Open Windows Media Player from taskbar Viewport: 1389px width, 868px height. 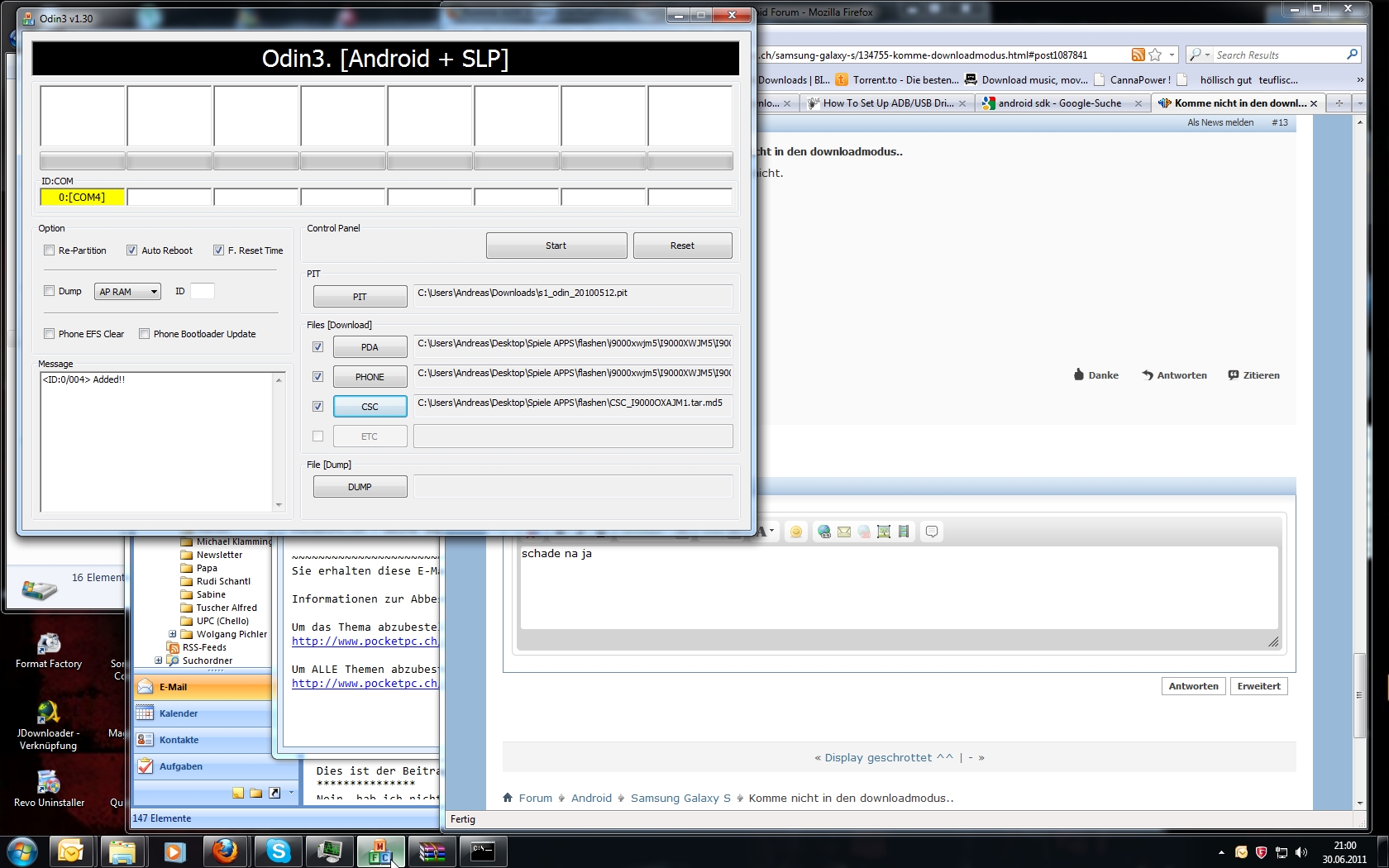(174, 851)
